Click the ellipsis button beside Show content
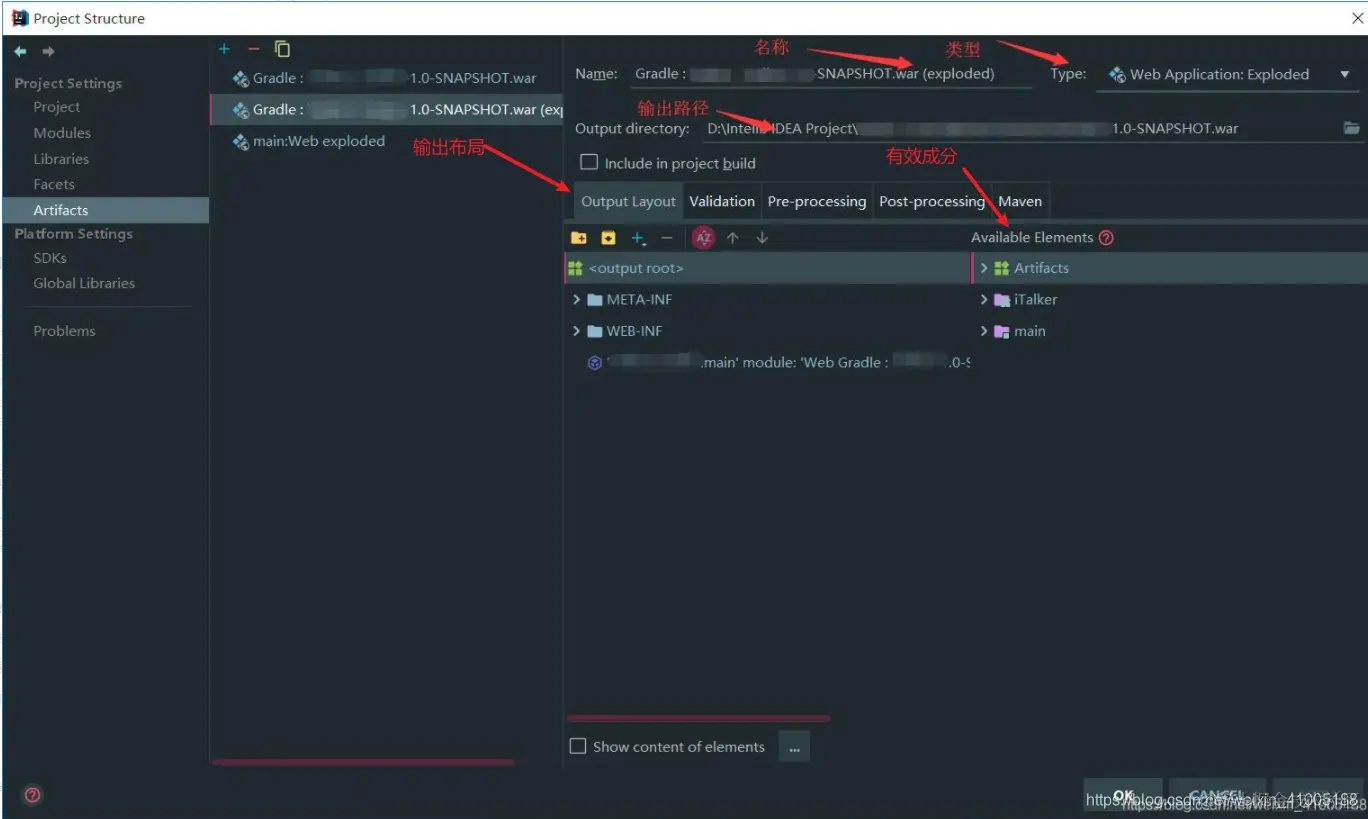 coord(794,747)
